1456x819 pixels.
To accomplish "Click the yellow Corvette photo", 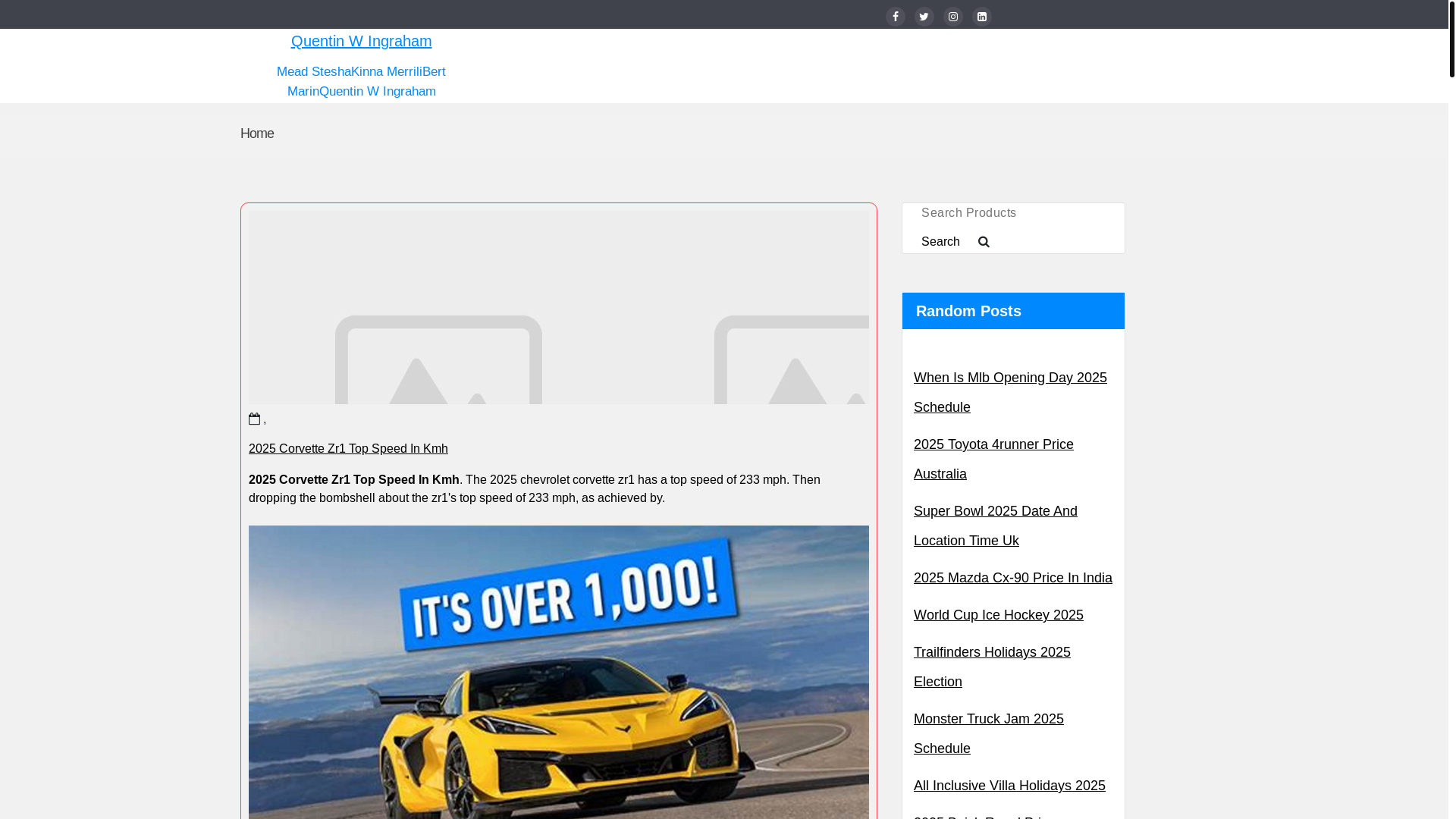I will [559, 672].
